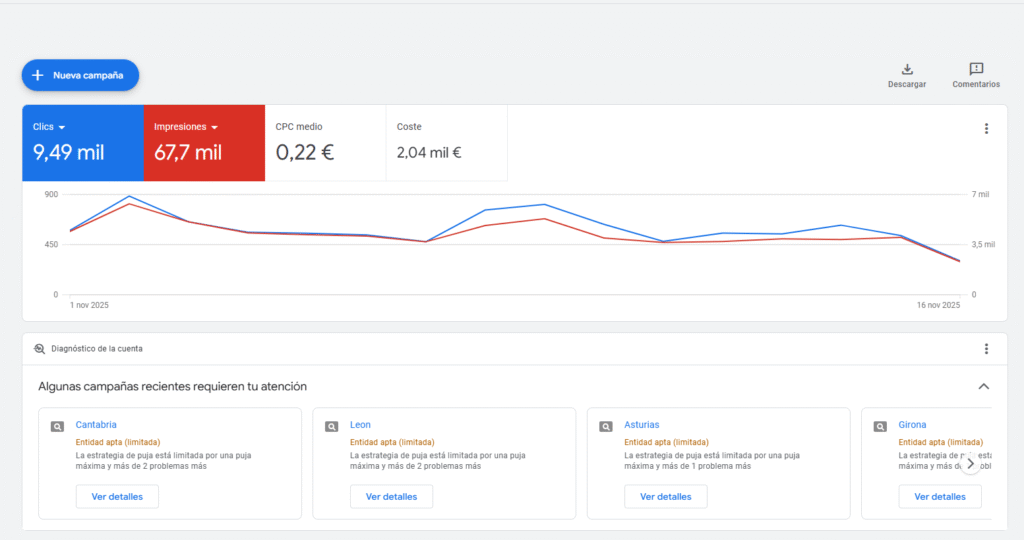Click the search campaign icon on Leon card

[332, 426]
